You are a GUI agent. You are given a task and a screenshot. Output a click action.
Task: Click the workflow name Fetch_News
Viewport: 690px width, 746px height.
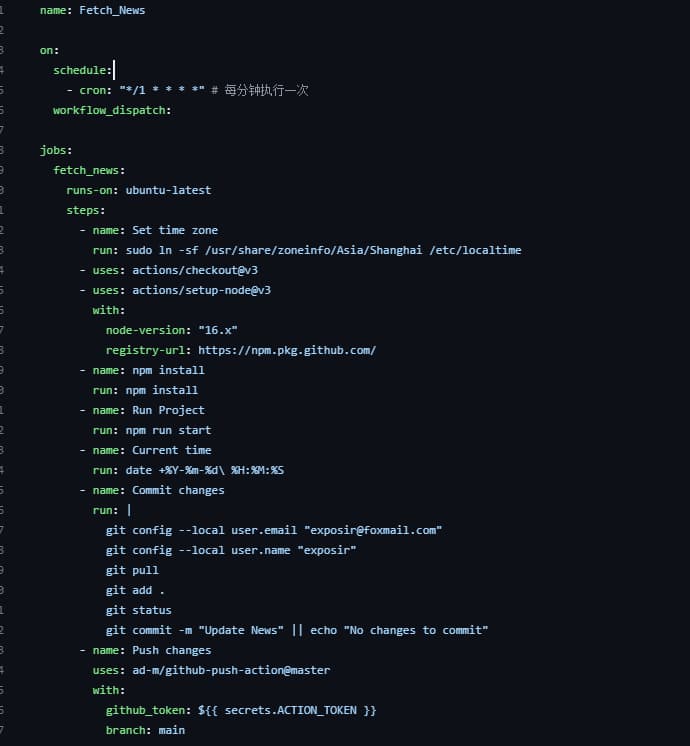pyautogui.click(x=112, y=10)
